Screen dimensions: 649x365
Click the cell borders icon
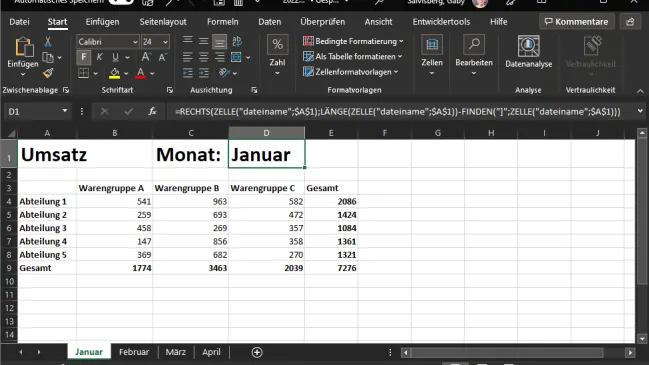[84, 73]
